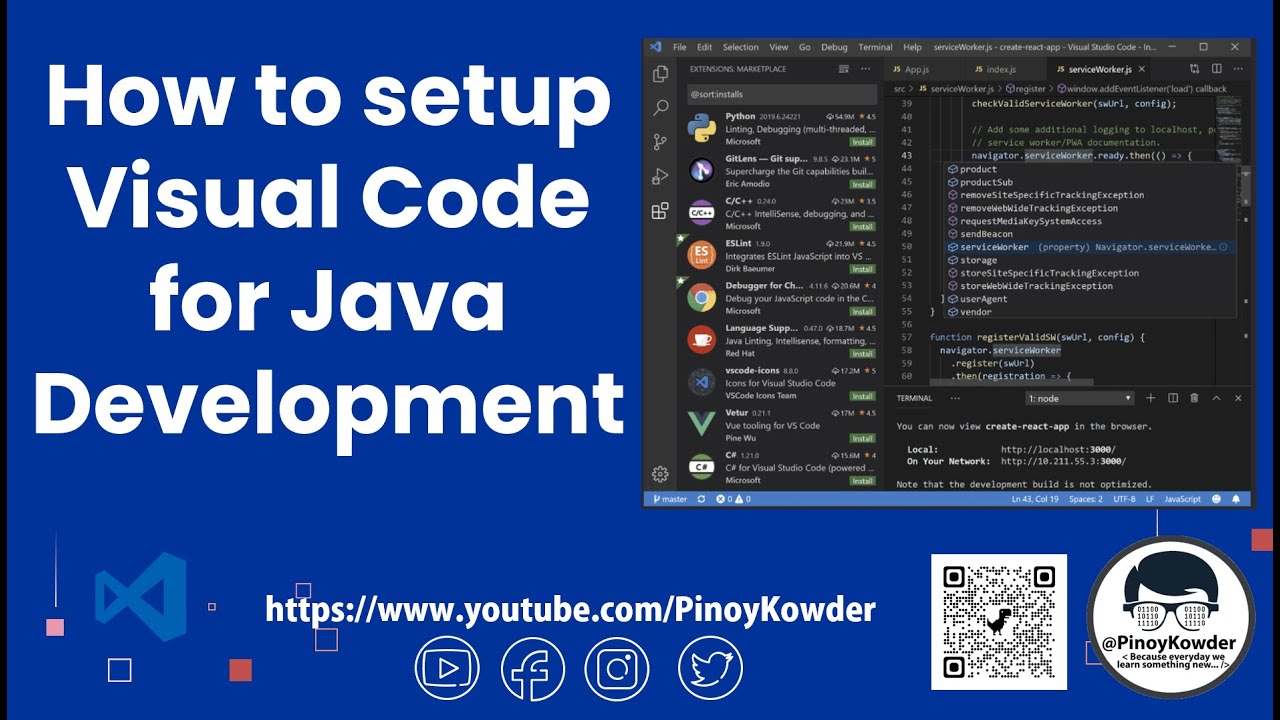1280x720 pixels.
Task: Open the http://localhost:3000/ link in terminal
Action: coord(1058,449)
